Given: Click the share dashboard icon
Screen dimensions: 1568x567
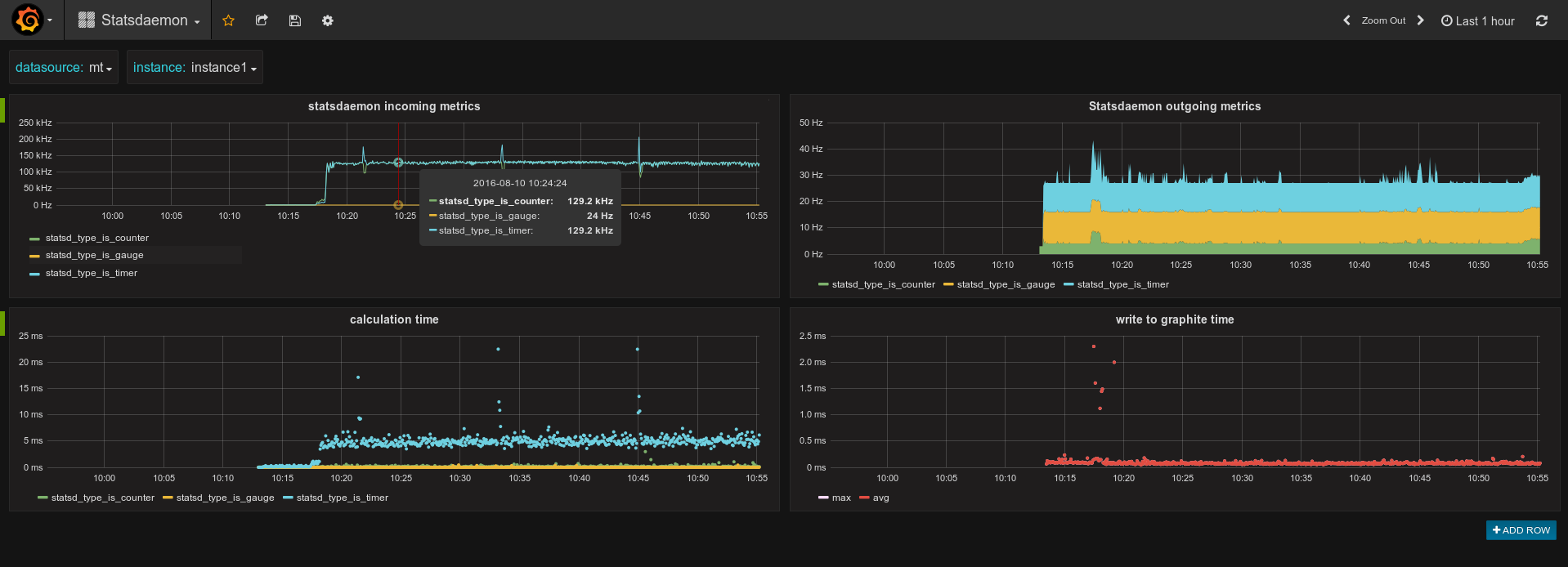Looking at the screenshot, I should tap(262, 20).
